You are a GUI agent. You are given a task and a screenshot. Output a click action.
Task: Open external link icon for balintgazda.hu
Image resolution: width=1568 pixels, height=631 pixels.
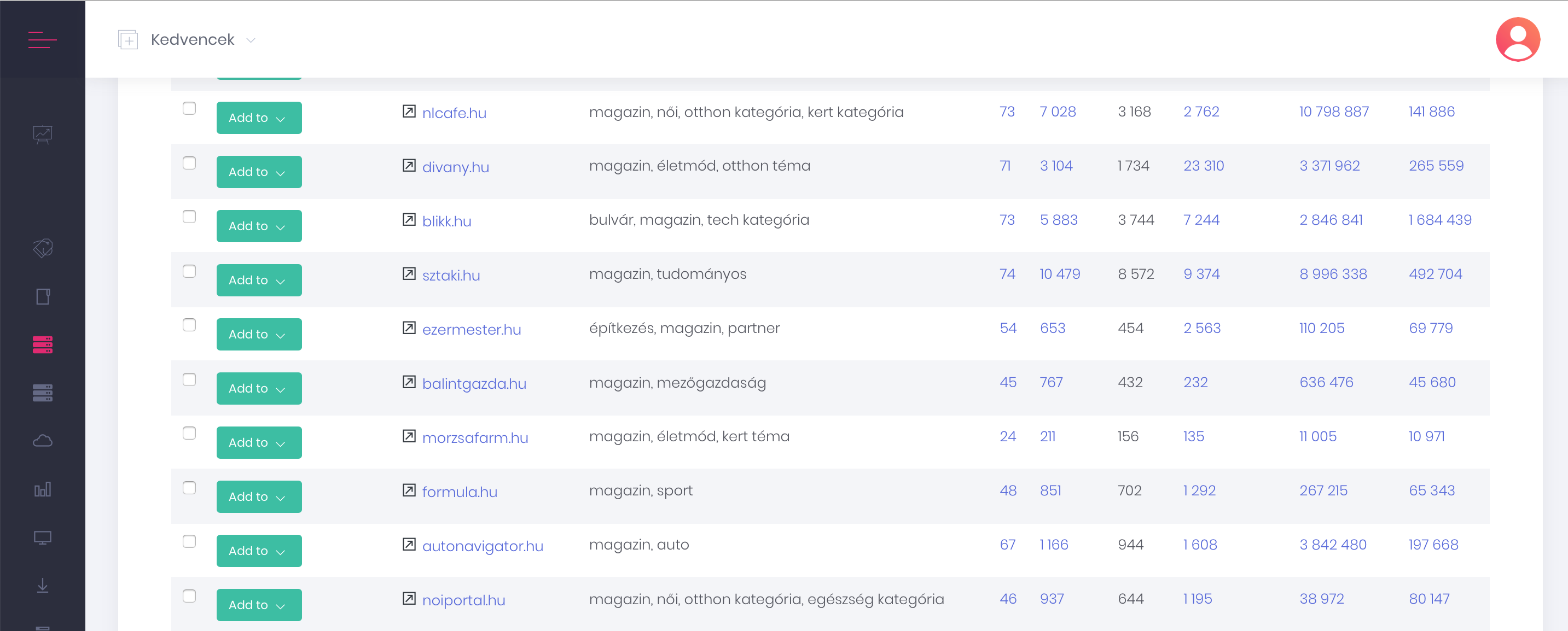pyautogui.click(x=409, y=382)
